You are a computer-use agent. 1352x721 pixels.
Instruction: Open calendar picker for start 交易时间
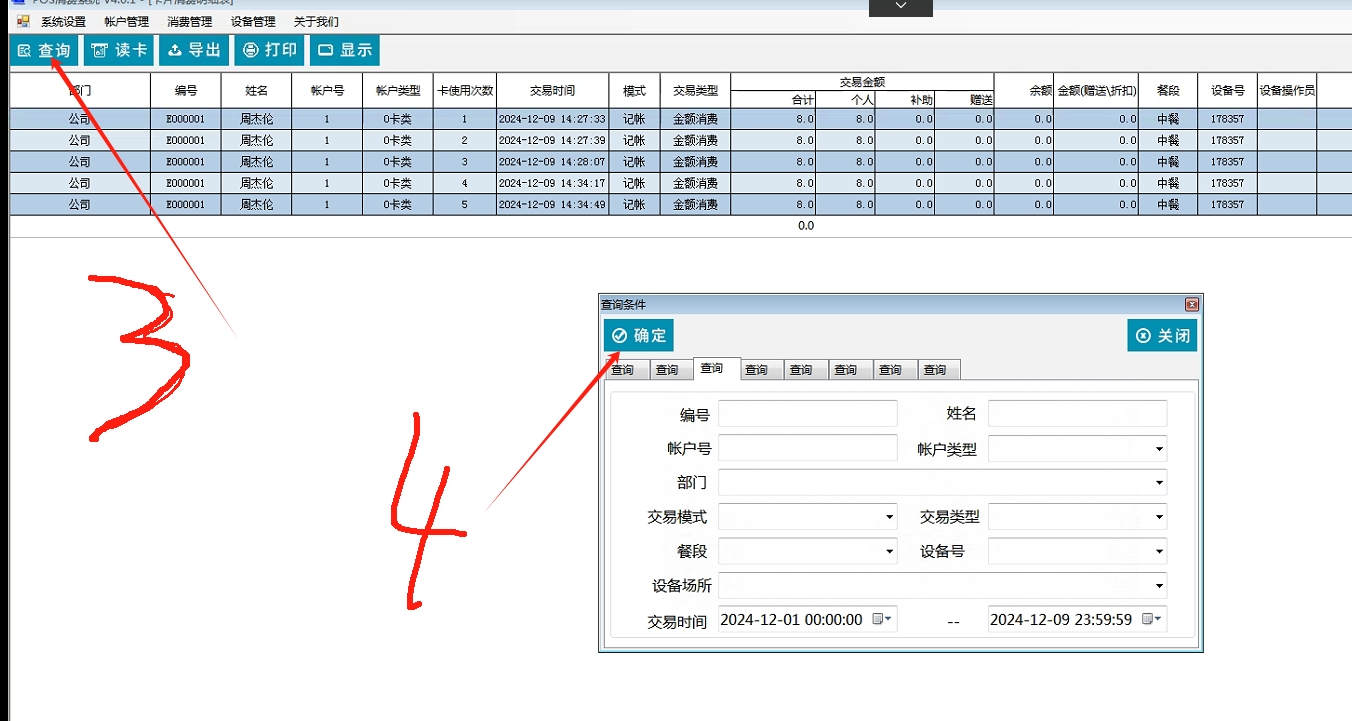tap(881, 619)
